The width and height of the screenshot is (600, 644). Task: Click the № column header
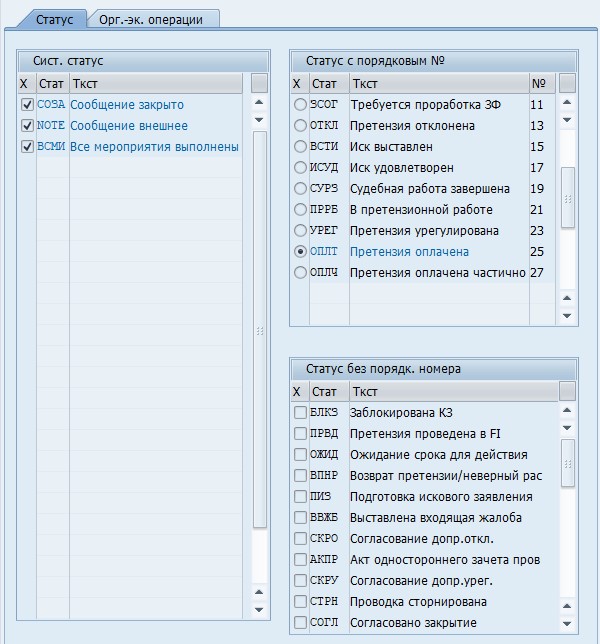coord(541,83)
